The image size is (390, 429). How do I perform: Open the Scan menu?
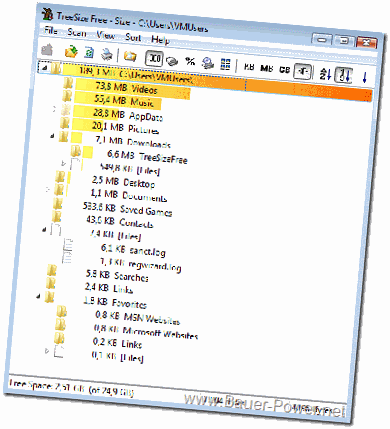point(77,32)
